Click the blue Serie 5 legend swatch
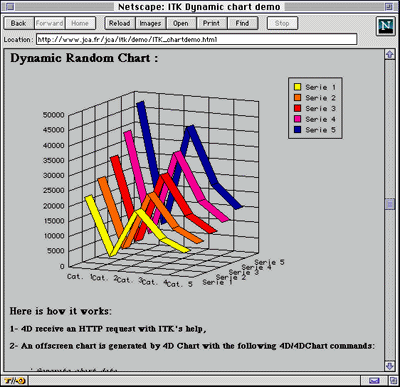 (x=298, y=130)
